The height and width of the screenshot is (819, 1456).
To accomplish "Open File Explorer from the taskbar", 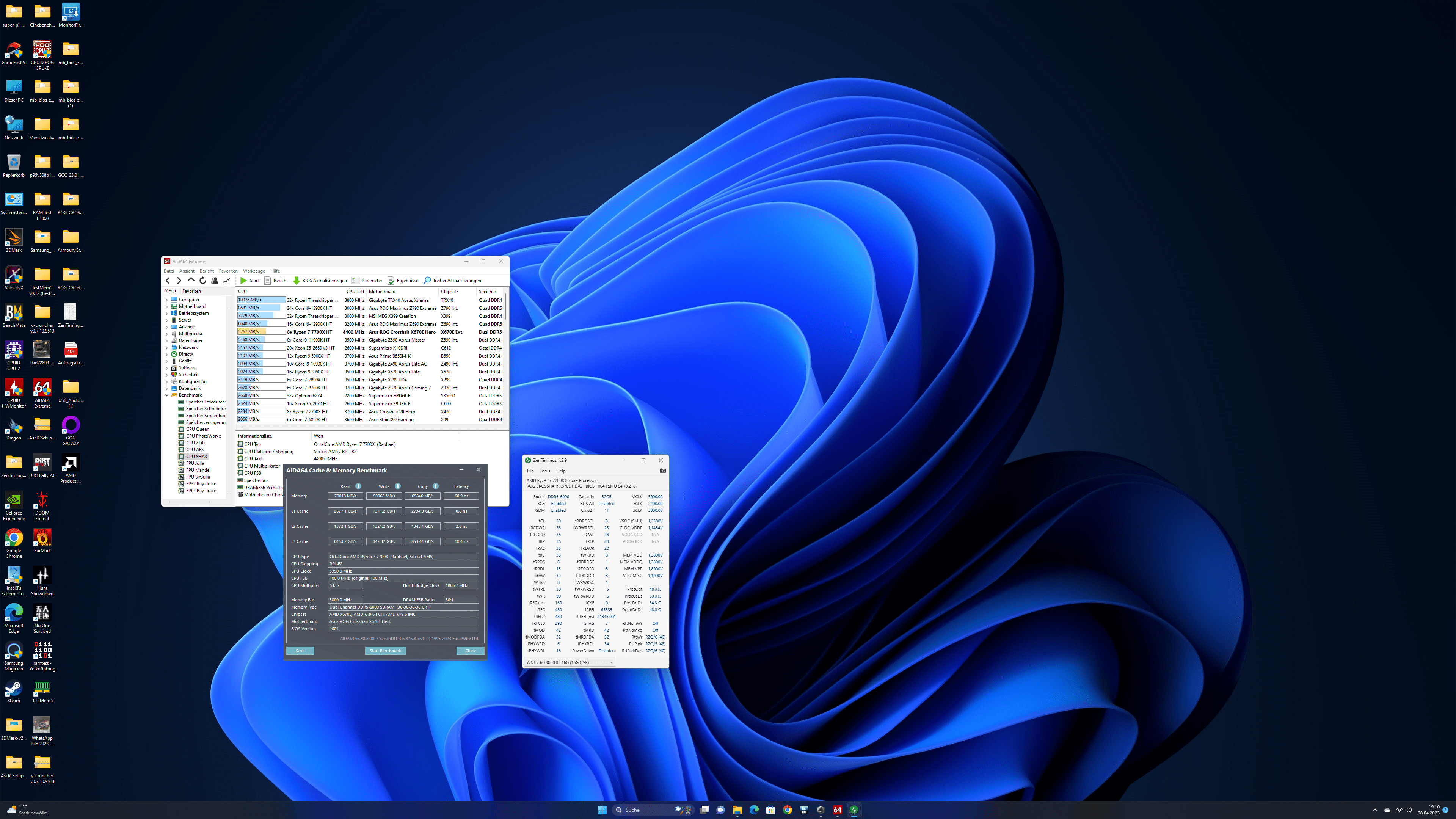I will coord(737,810).
